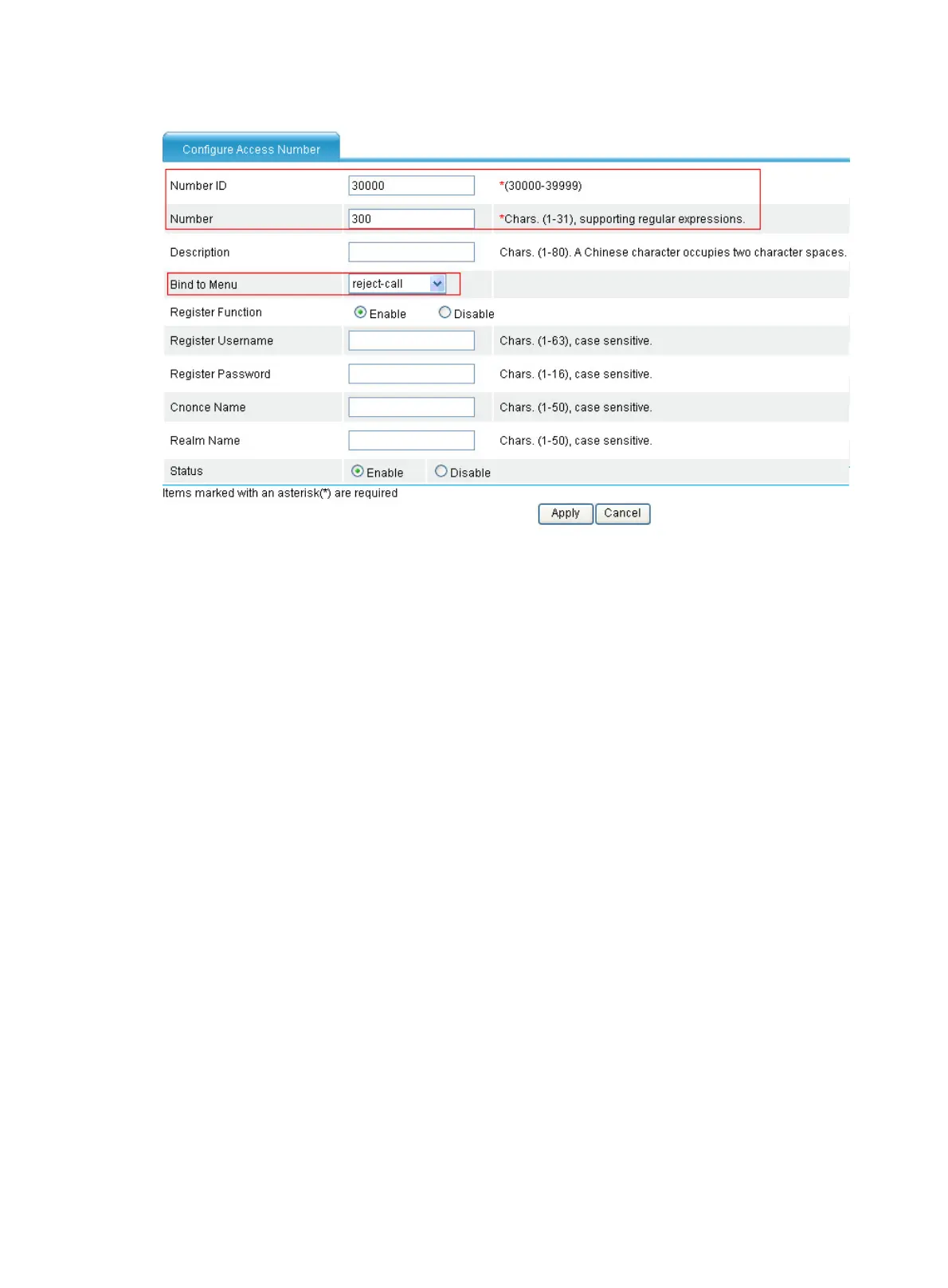Click the 'Status' row label
Screen dimensions: 948x1288
pyautogui.click(x=186, y=471)
